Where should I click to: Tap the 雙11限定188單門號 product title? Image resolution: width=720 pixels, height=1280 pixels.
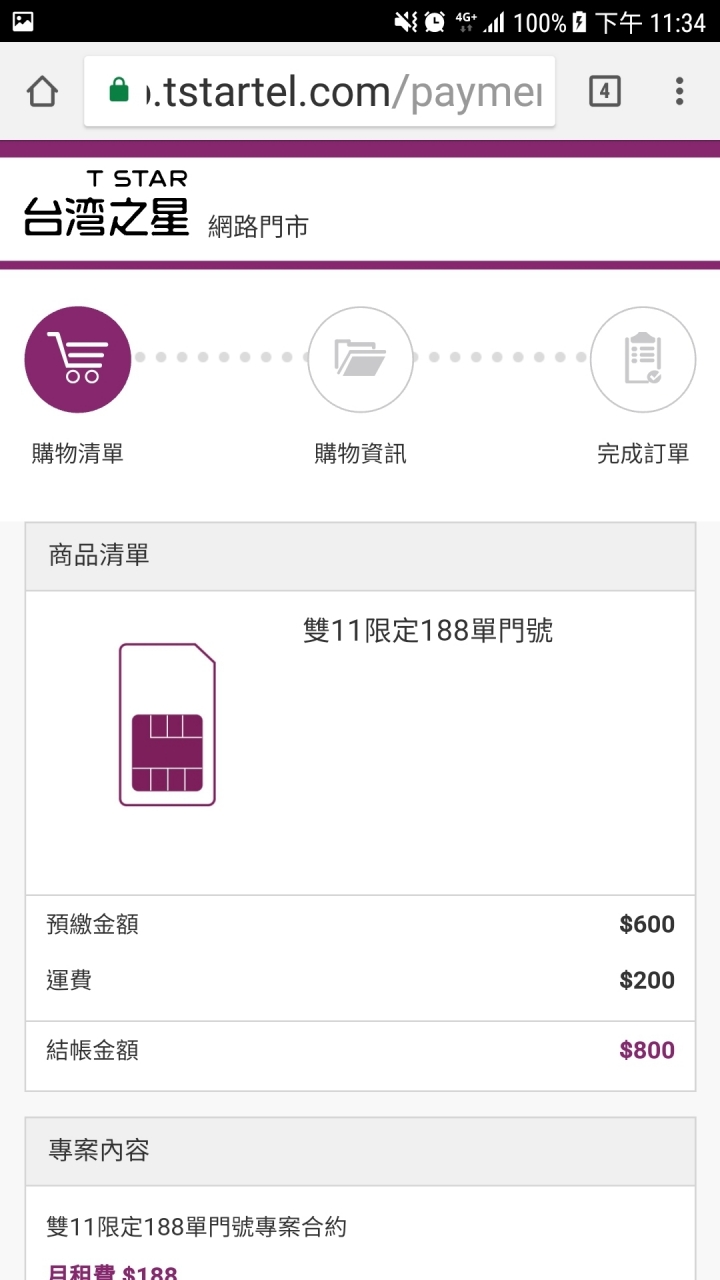[428, 631]
